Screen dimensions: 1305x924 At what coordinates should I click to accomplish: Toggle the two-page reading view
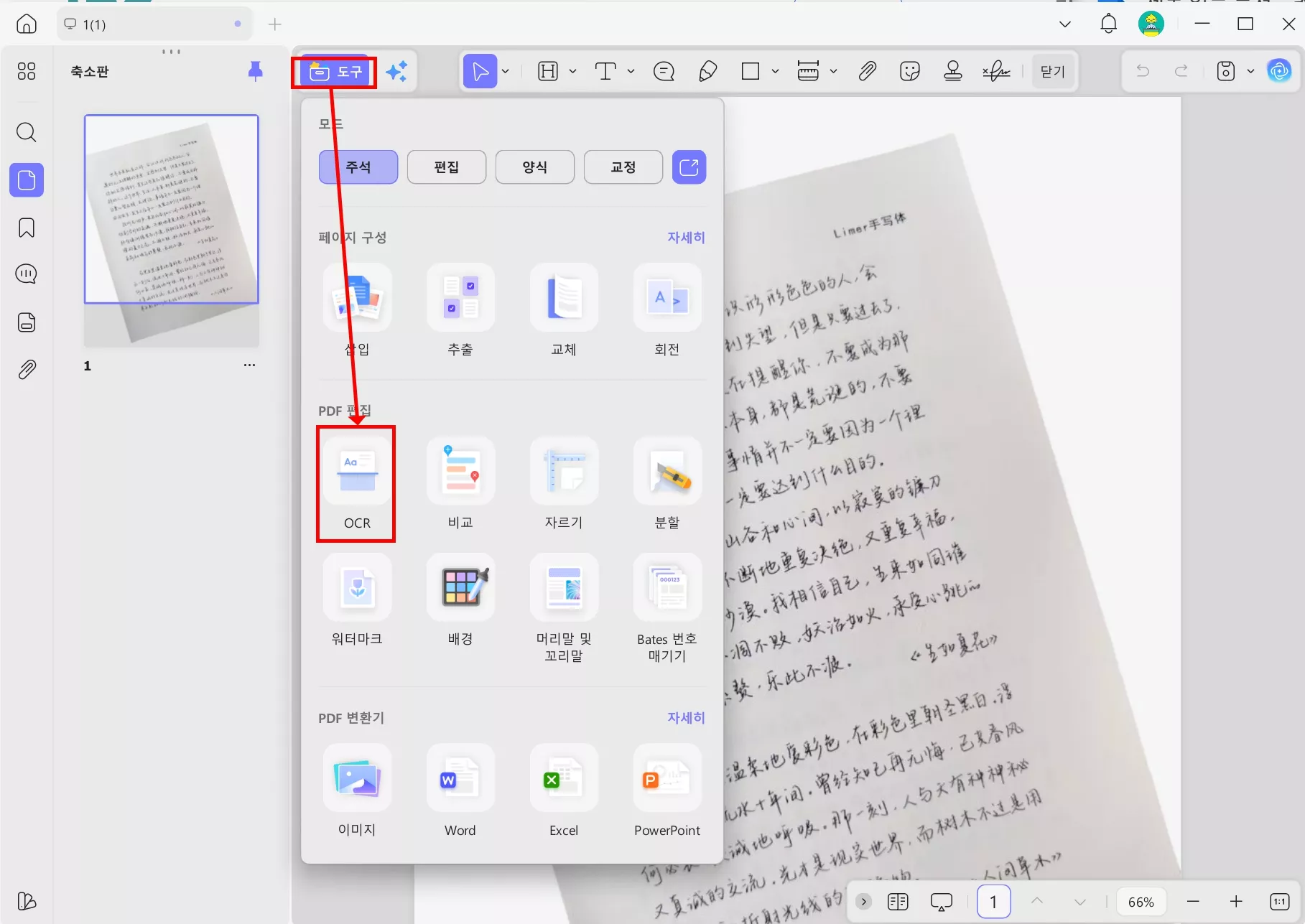pyautogui.click(x=898, y=902)
